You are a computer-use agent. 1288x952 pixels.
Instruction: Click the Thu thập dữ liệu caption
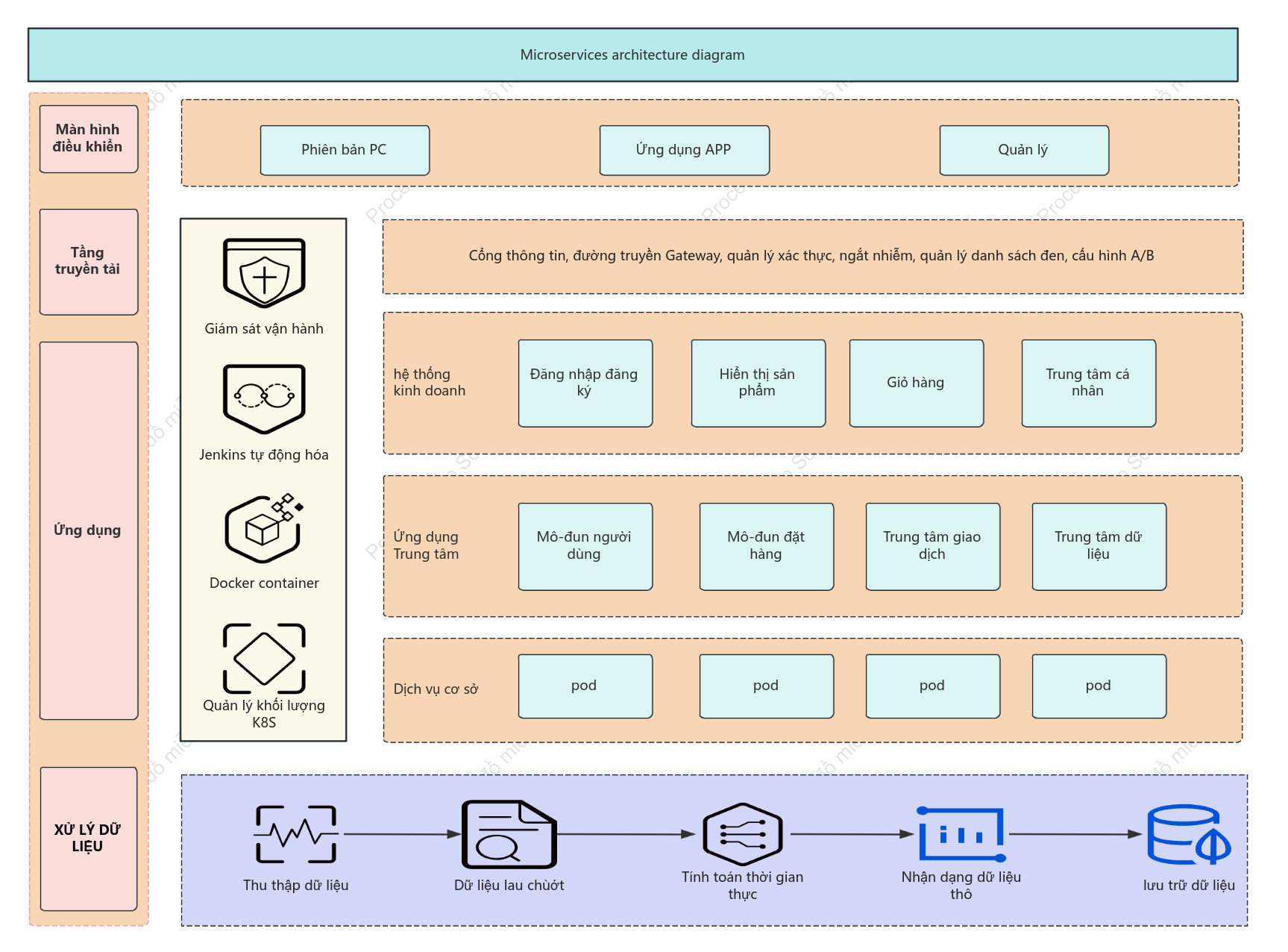[296, 886]
